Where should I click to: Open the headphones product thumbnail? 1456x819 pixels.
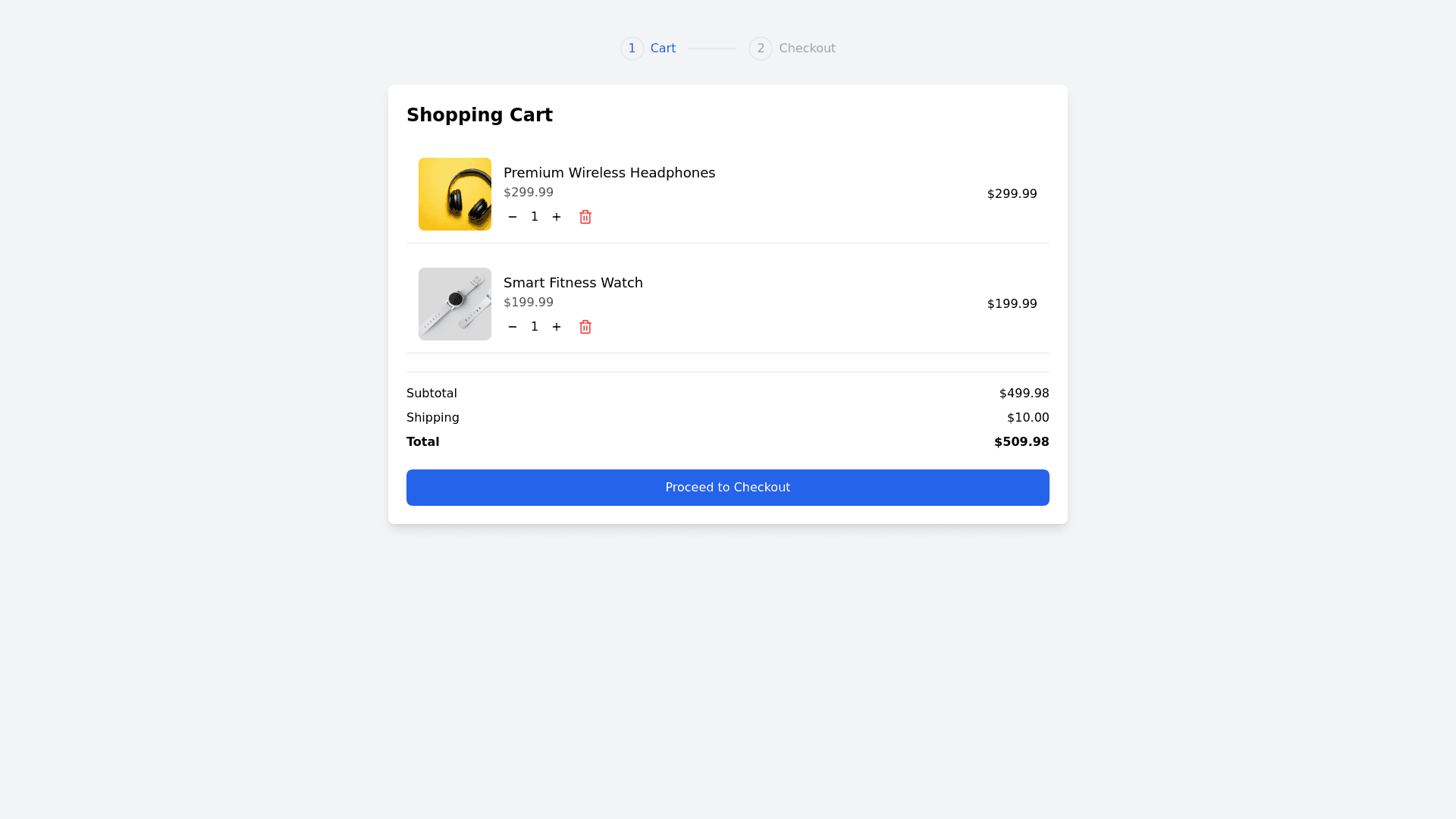(x=455, y=194)
